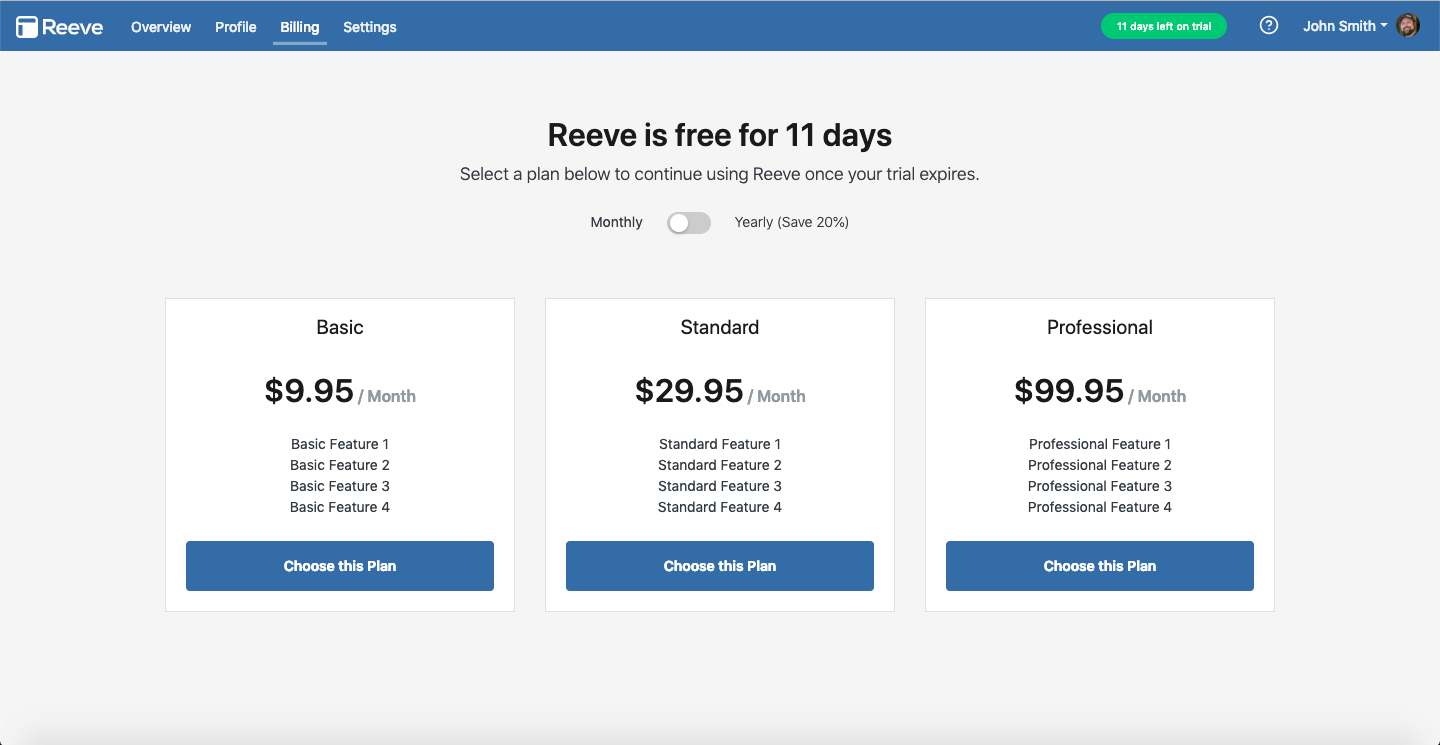Expand the John Smith user dropdown
Image resolution: width=1440 pixels, height=745 pixels.
(x=1345, y=26)
